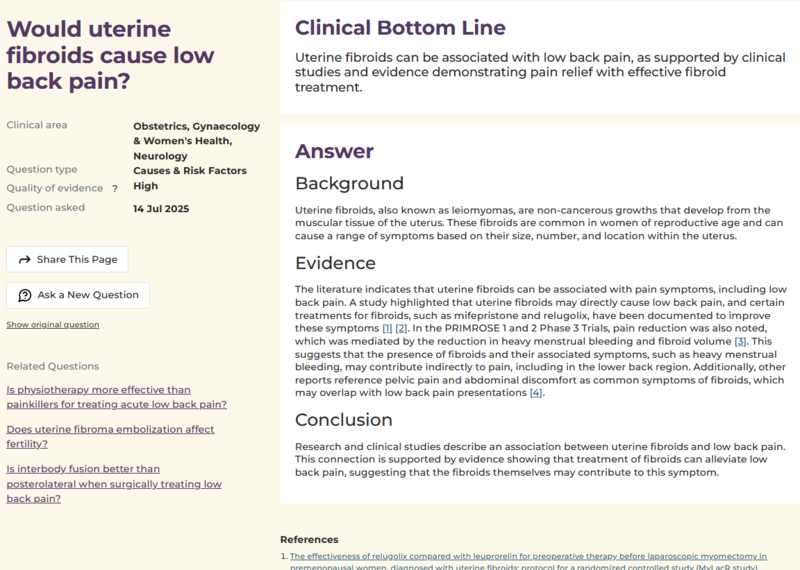Click the Causes & Risk Factors value

point(190,171)
